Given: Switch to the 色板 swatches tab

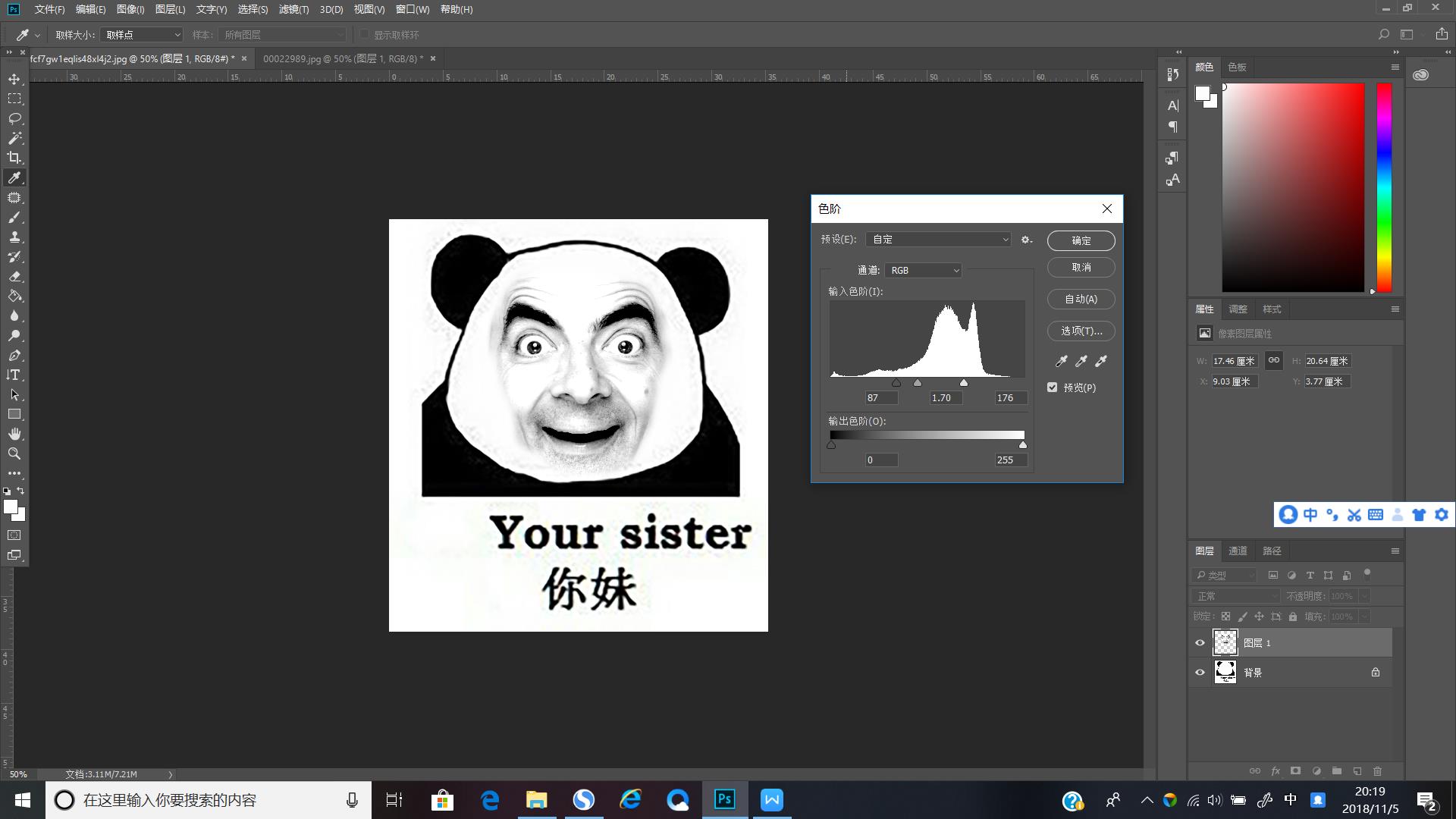Looking at the screenshot, I should [x=1237, y=67].
